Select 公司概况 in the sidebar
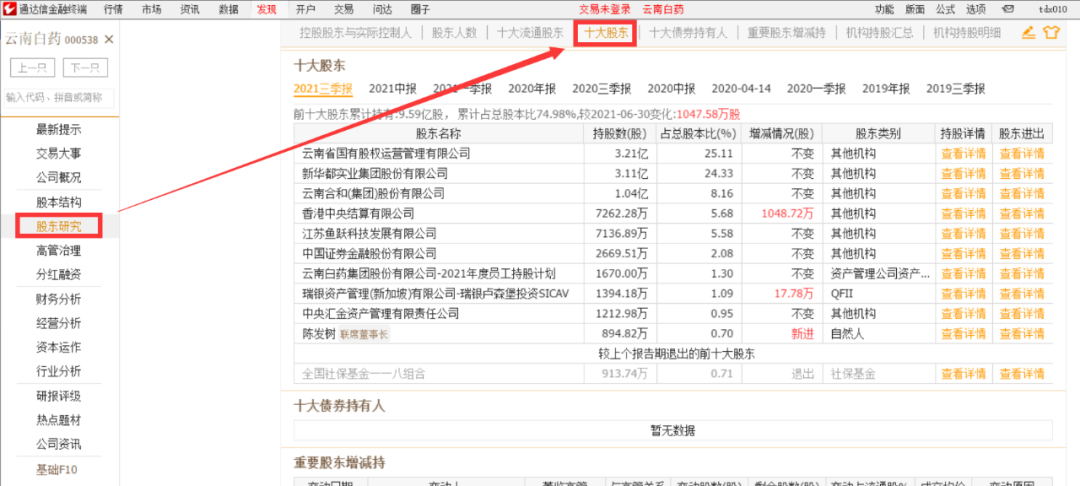1080x486 pixels. [x=59, y=178]
